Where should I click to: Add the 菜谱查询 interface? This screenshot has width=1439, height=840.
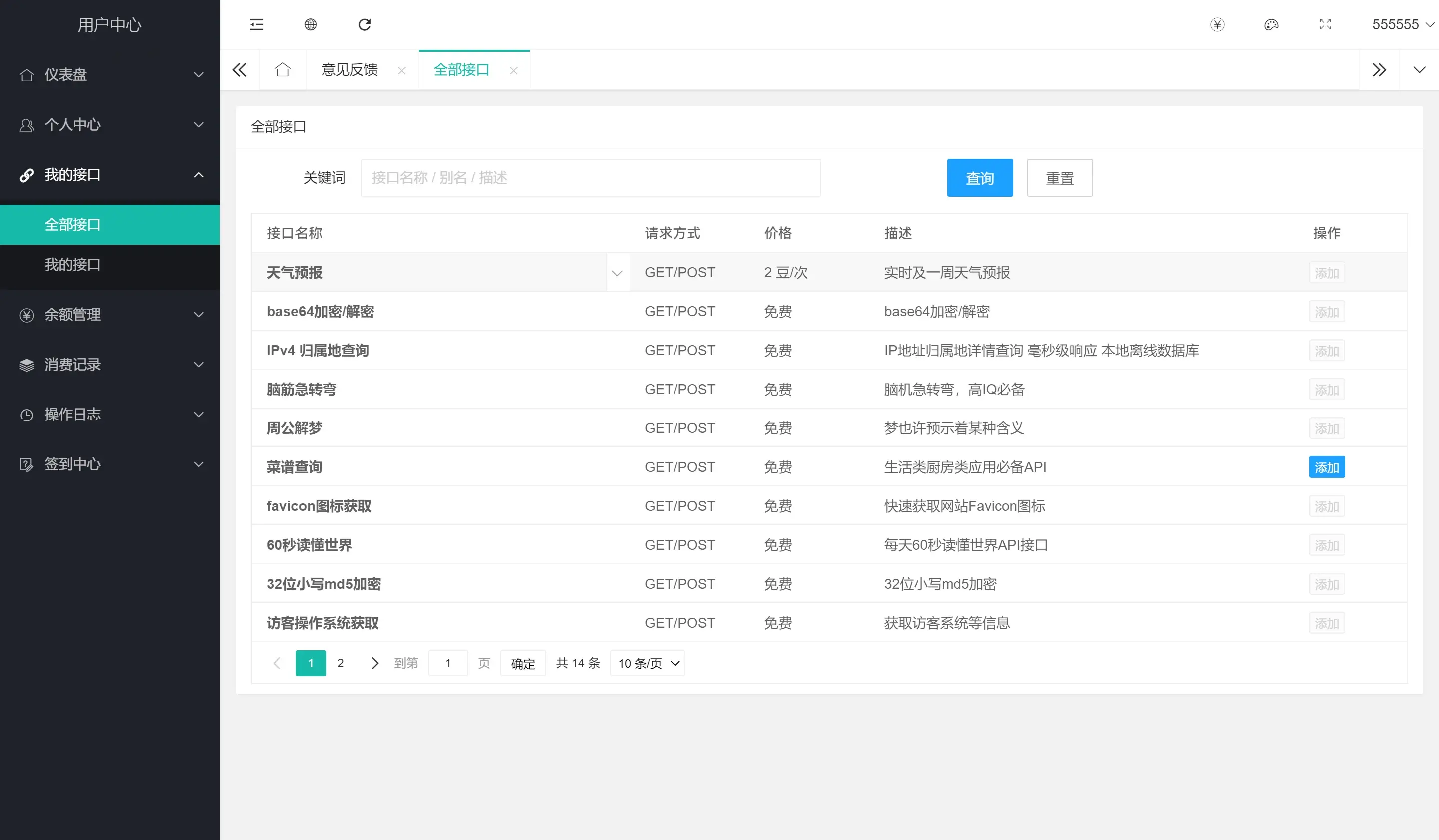pyautogui.click(x=1327, y=467)
